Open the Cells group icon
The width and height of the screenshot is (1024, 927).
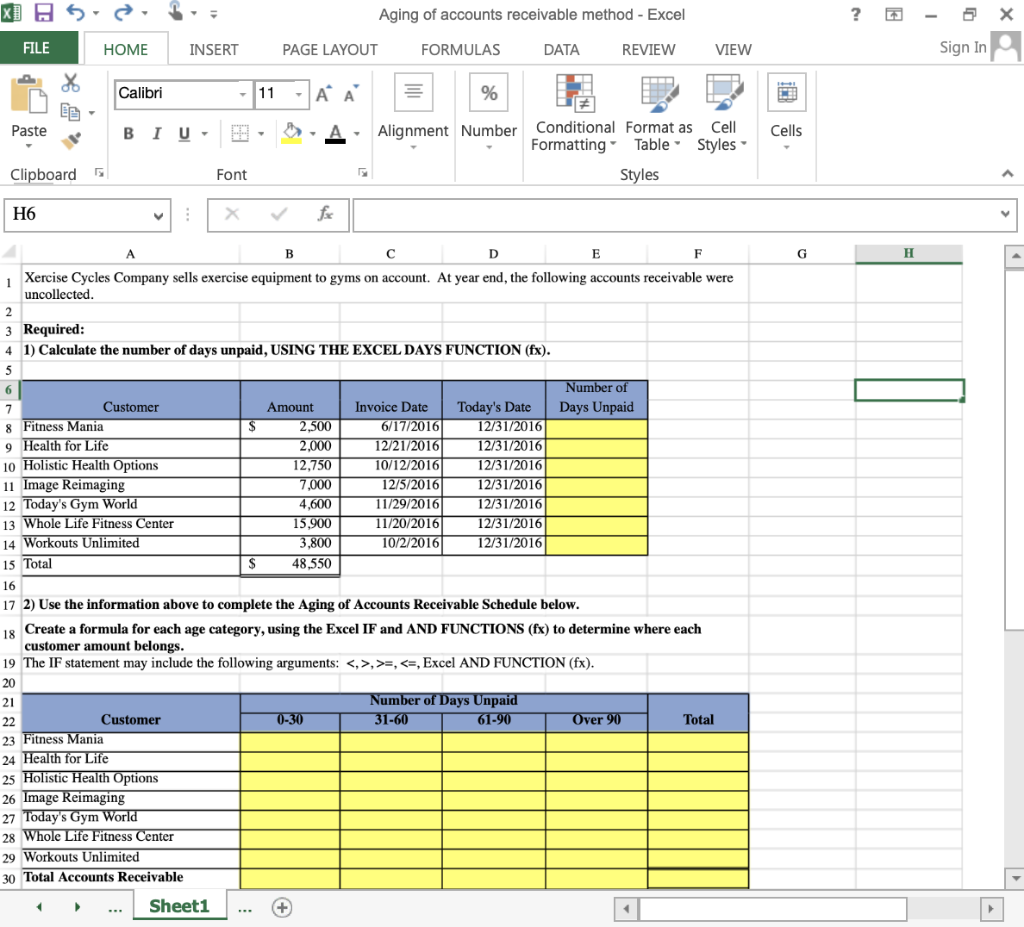(x=786, y=92)
